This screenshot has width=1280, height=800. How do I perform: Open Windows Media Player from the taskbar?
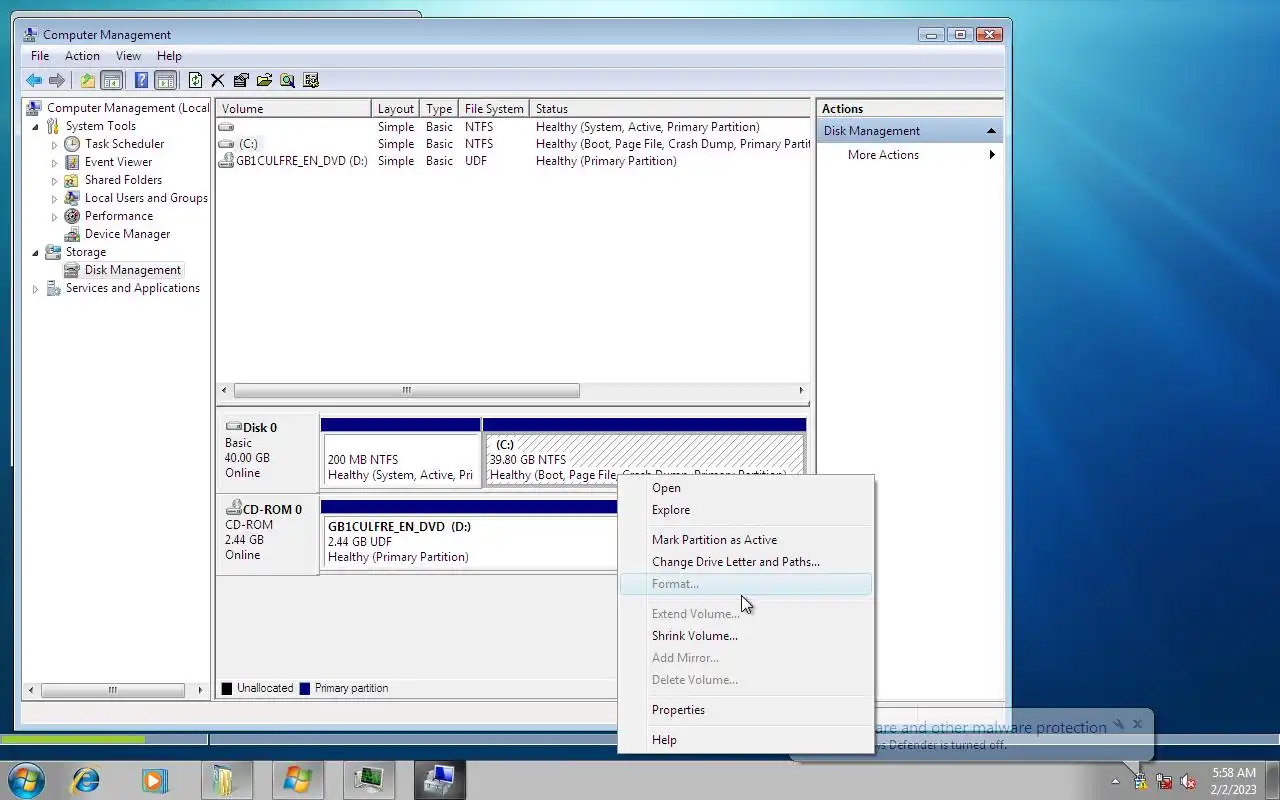click(x=154, y=779)
